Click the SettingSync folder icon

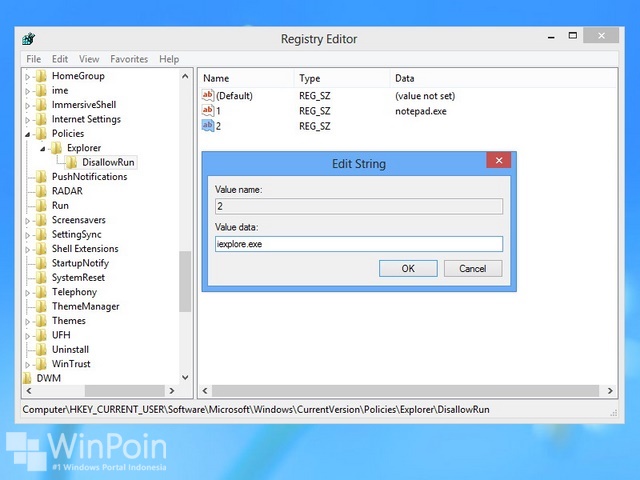point(41,235)
